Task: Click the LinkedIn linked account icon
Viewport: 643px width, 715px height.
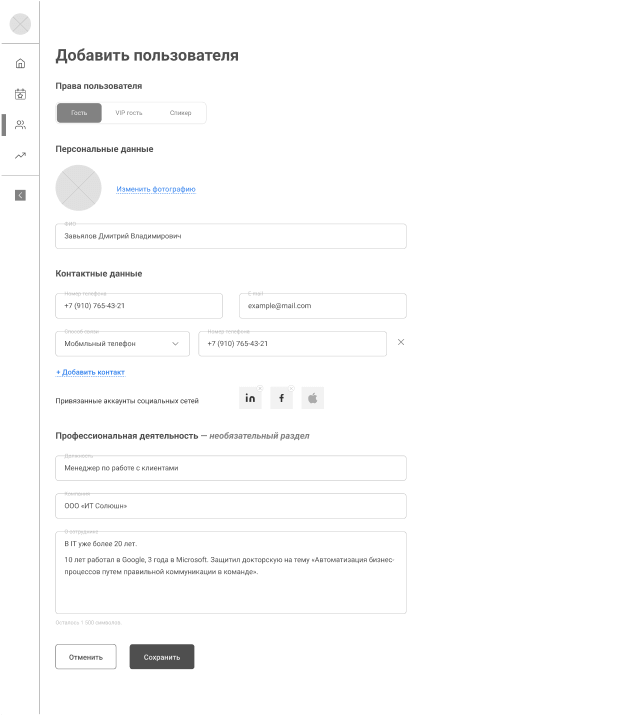Action: click(251, 398)
